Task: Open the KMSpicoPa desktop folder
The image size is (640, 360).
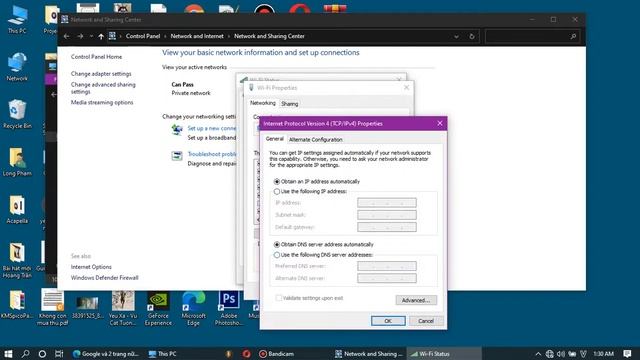Action: [x=17, y=304]
